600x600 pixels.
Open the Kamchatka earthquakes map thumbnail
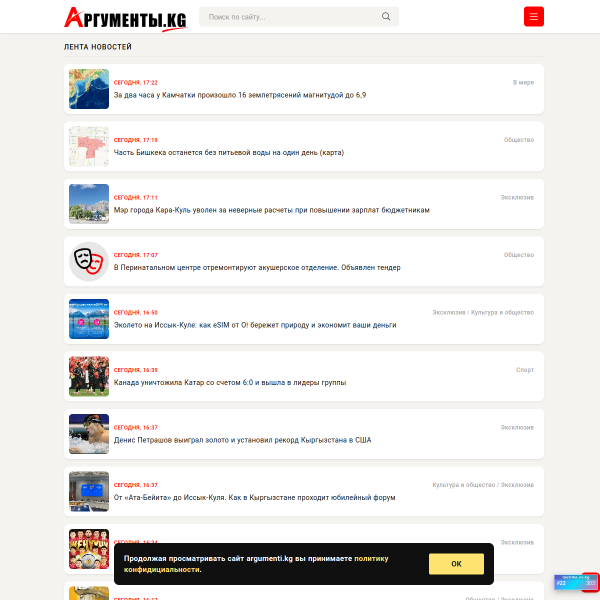click(x=89, y=89)
